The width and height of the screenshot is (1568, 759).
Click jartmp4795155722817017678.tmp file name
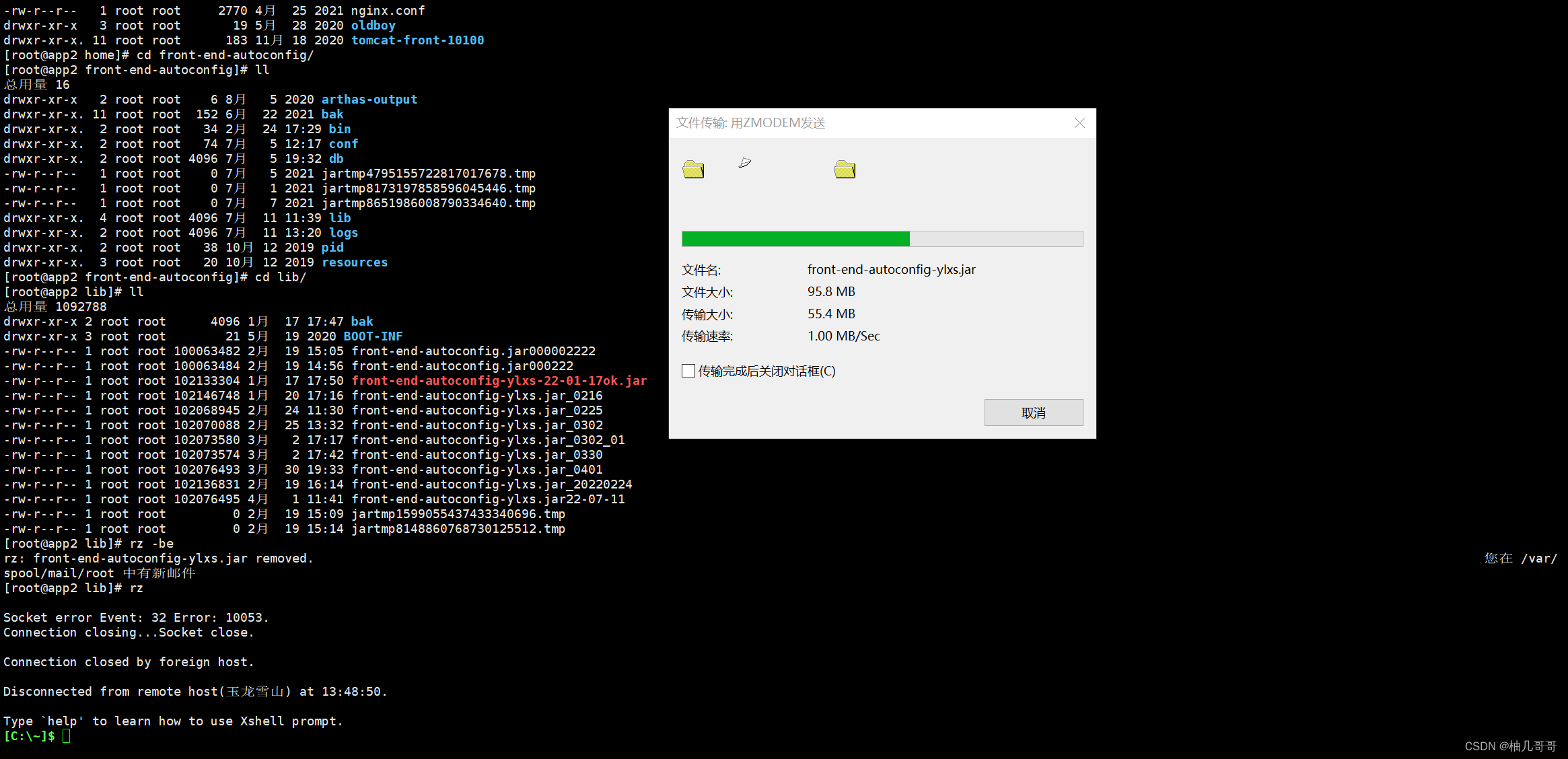pos(429,174)
